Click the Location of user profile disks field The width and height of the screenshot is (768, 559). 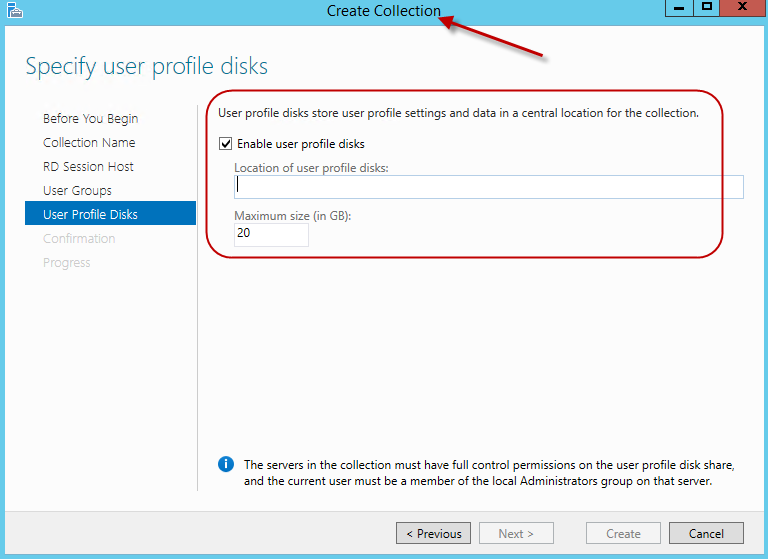pyautogui.click(x=488, y=187)
